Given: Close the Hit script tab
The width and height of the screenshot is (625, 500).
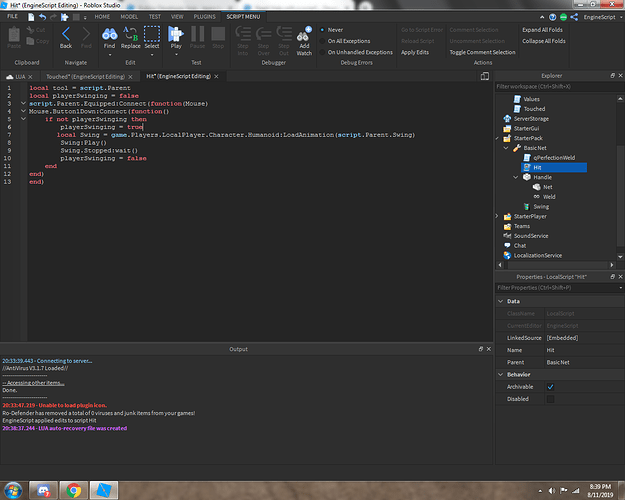Looking at the screenshot, I should click(216, 77).
